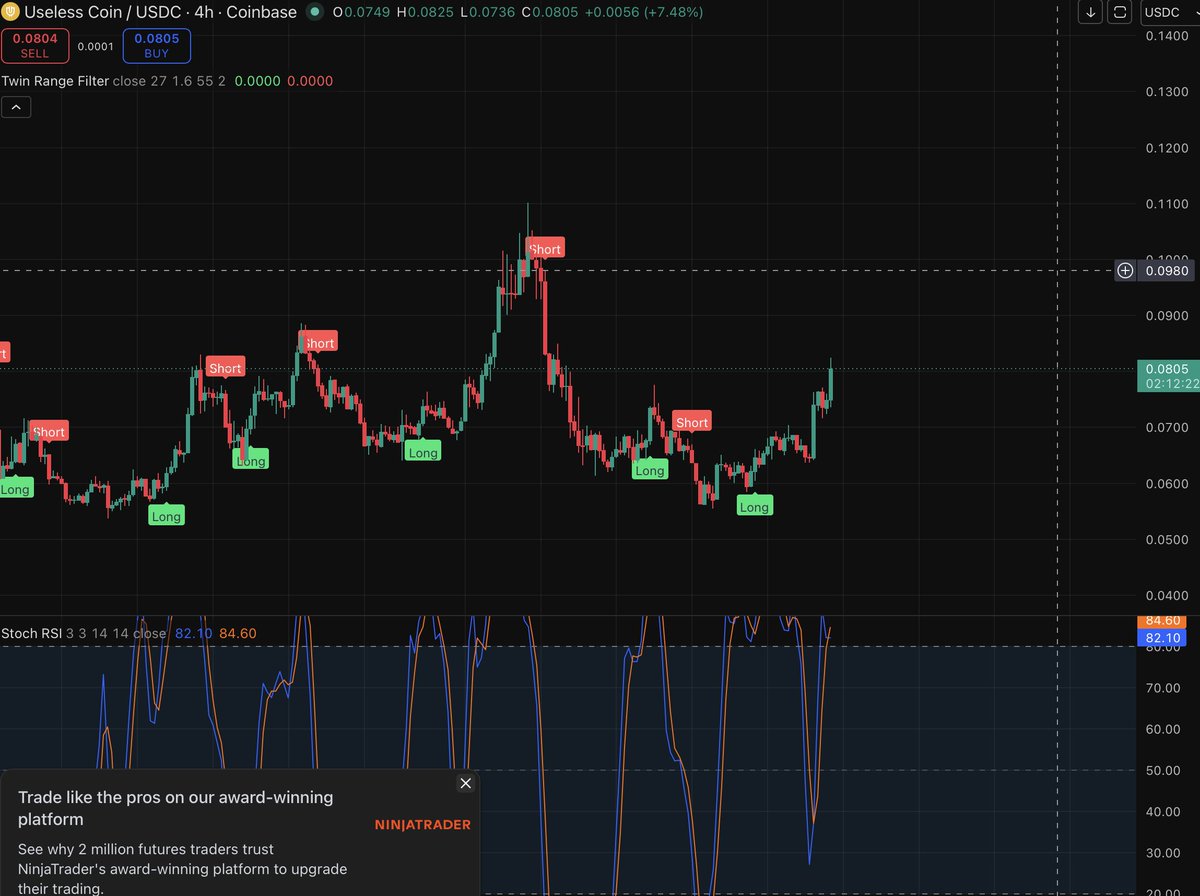The height and width of the screenshot is (896, 1200).
Task: Click the down arrow button near USDC
Action: click(x=1091, y=12)
